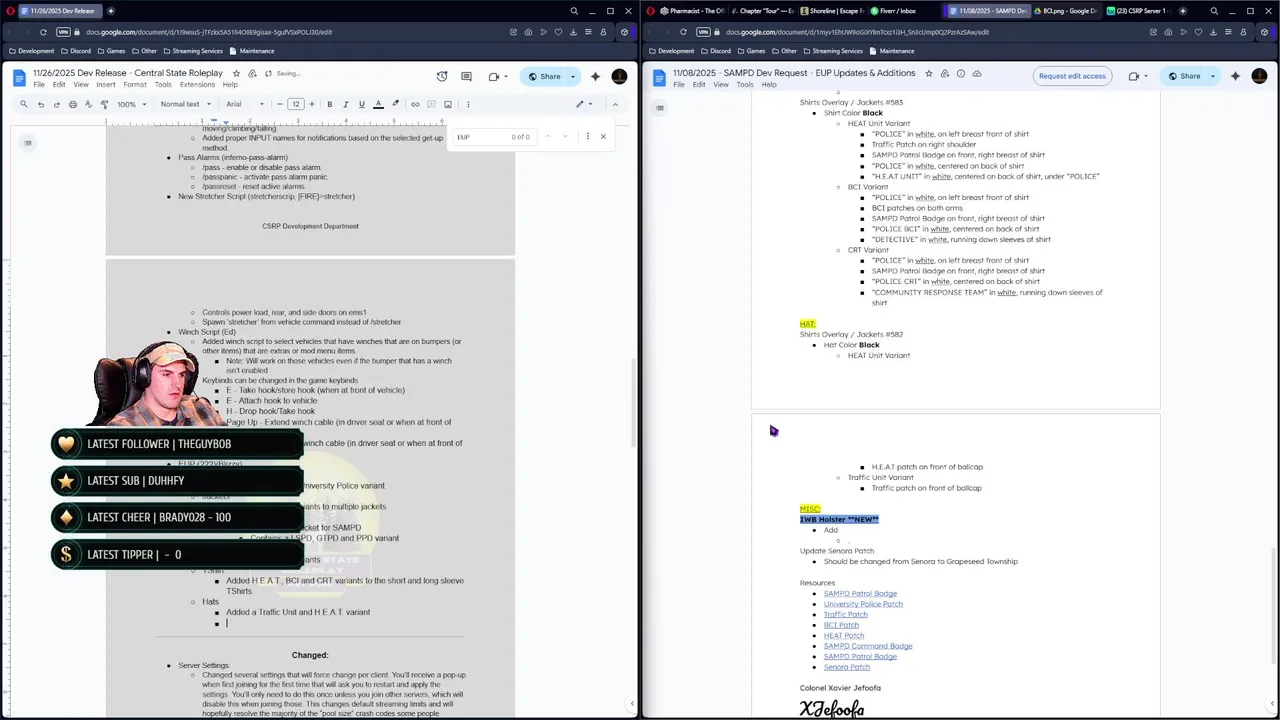Increase font size with plus button
The height and width of the screenshot is (720, 1280).
tap(312, 104)
